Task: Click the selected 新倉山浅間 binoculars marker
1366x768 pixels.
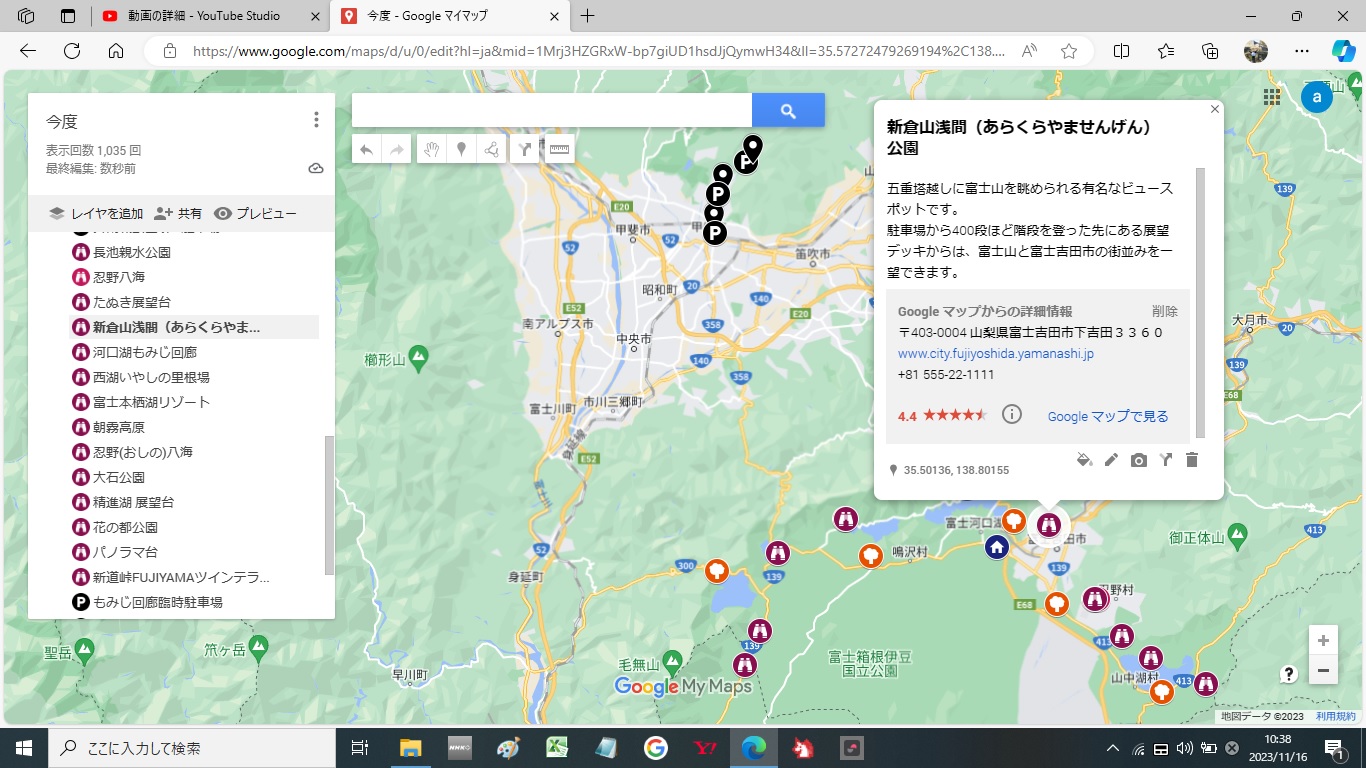Action: [1048, 524]
